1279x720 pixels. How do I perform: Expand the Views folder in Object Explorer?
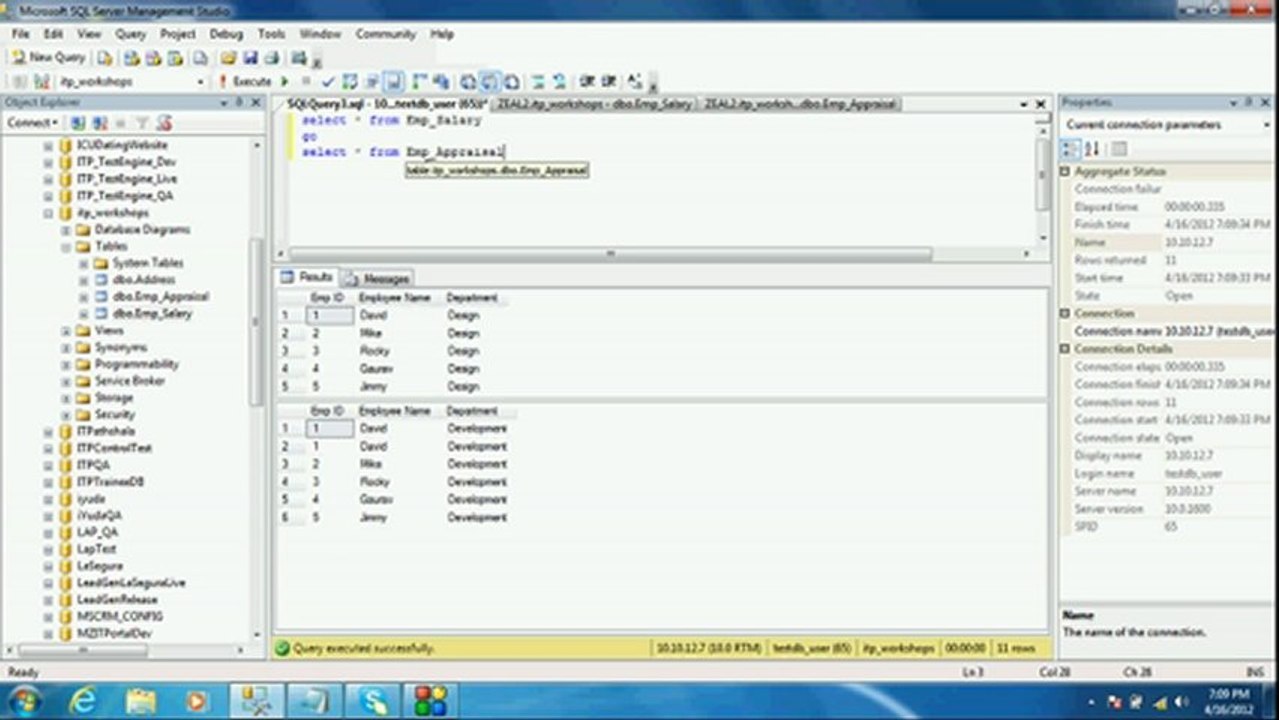pos(66,330)
